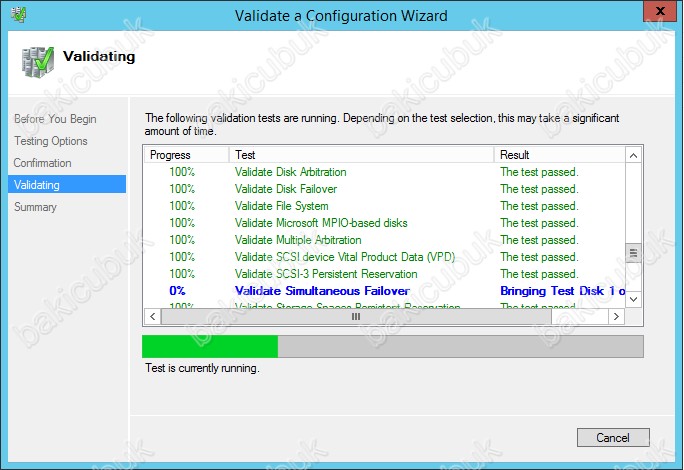Click the server validation checkmark icon
The width and height of the screenshot is (684, 470).
pos(38,62)
